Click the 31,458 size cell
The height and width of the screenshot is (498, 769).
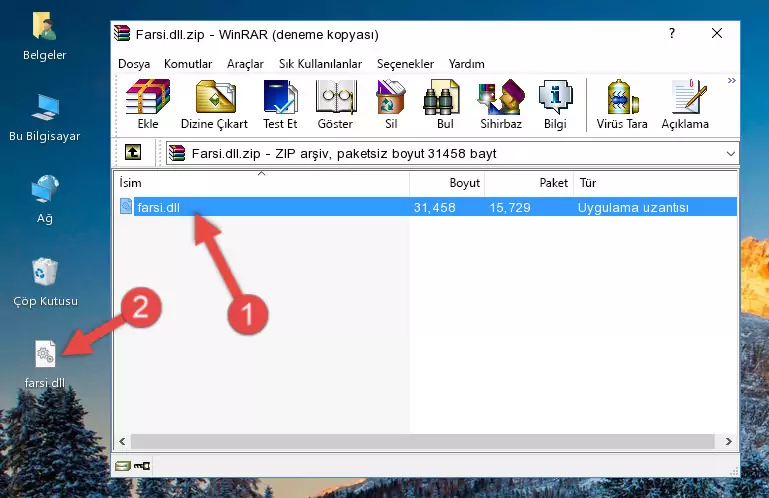point(435,208)
